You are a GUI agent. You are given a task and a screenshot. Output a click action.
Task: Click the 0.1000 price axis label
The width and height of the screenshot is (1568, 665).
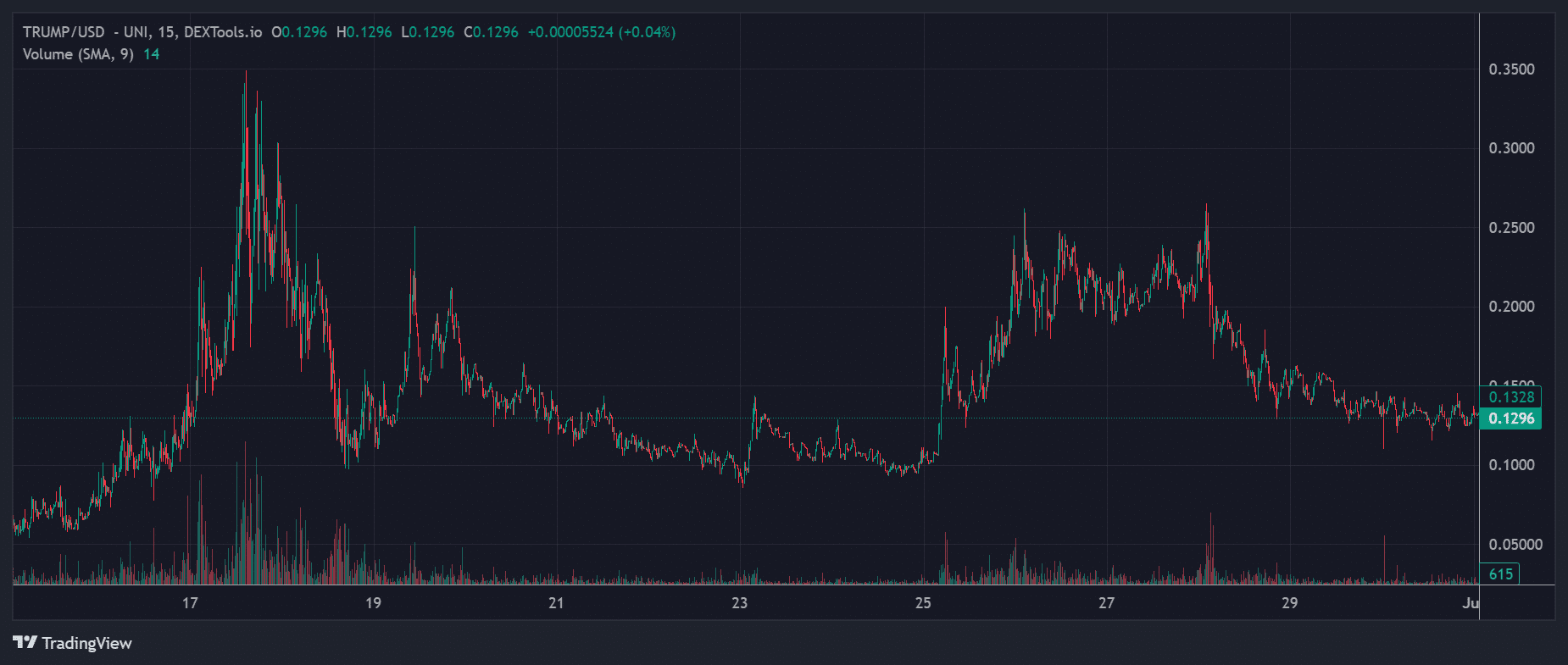(x=1512, y=465)
